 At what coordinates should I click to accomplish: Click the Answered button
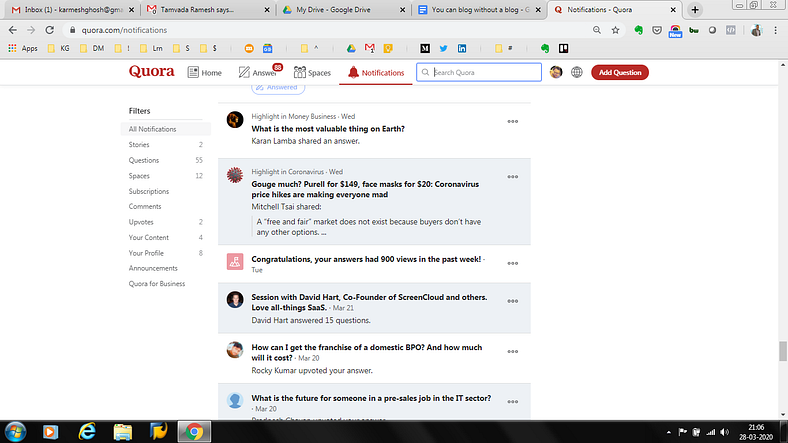278,88
